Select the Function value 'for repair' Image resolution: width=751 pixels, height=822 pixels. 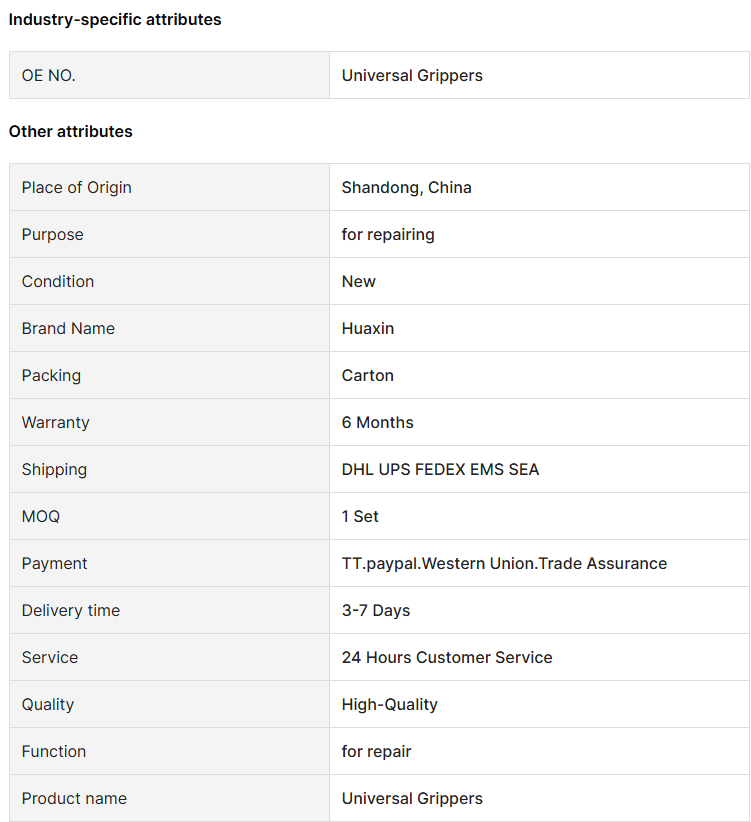(x=376, y=751)
